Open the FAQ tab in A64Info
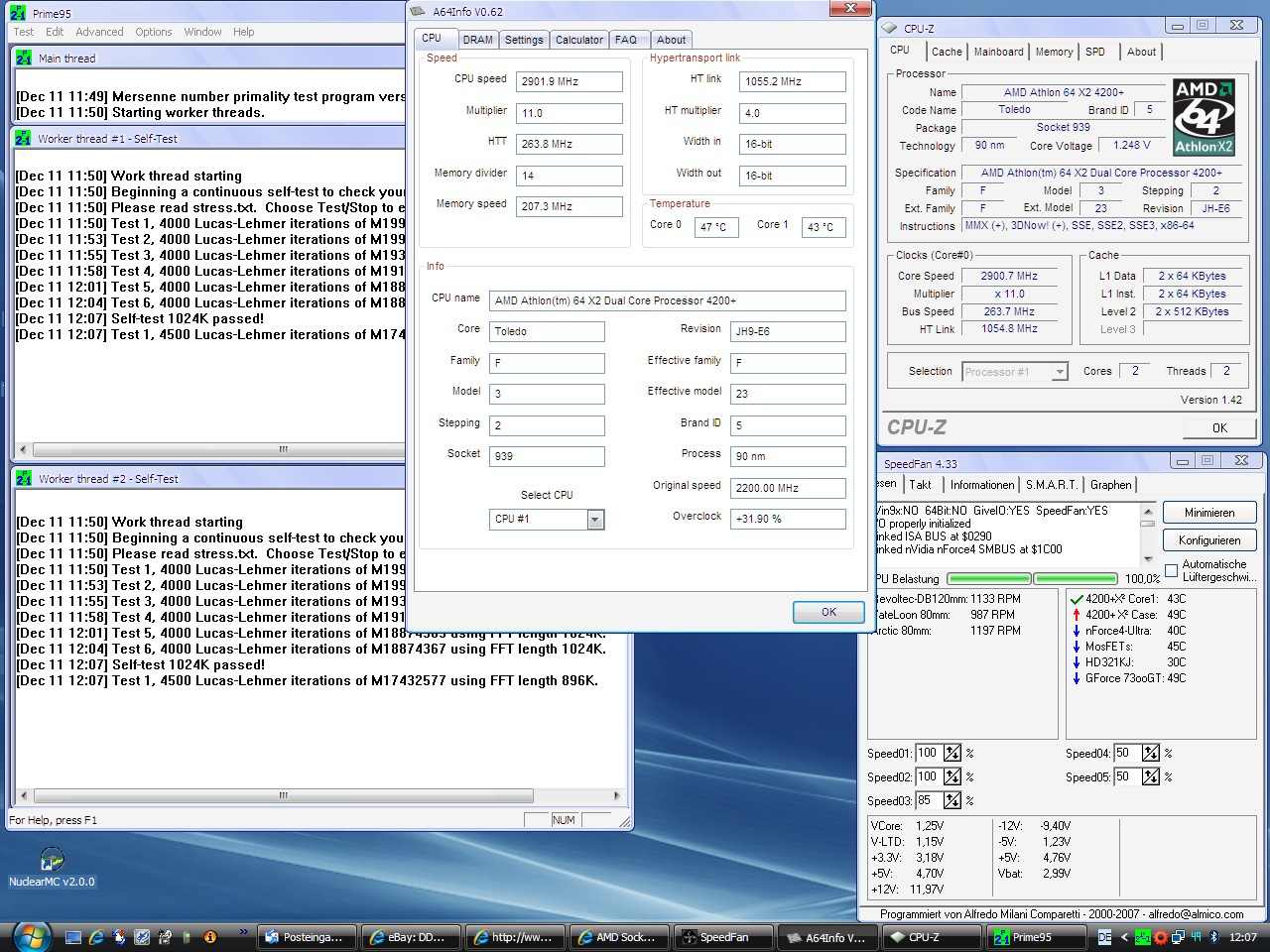 (x=626, y=40)
